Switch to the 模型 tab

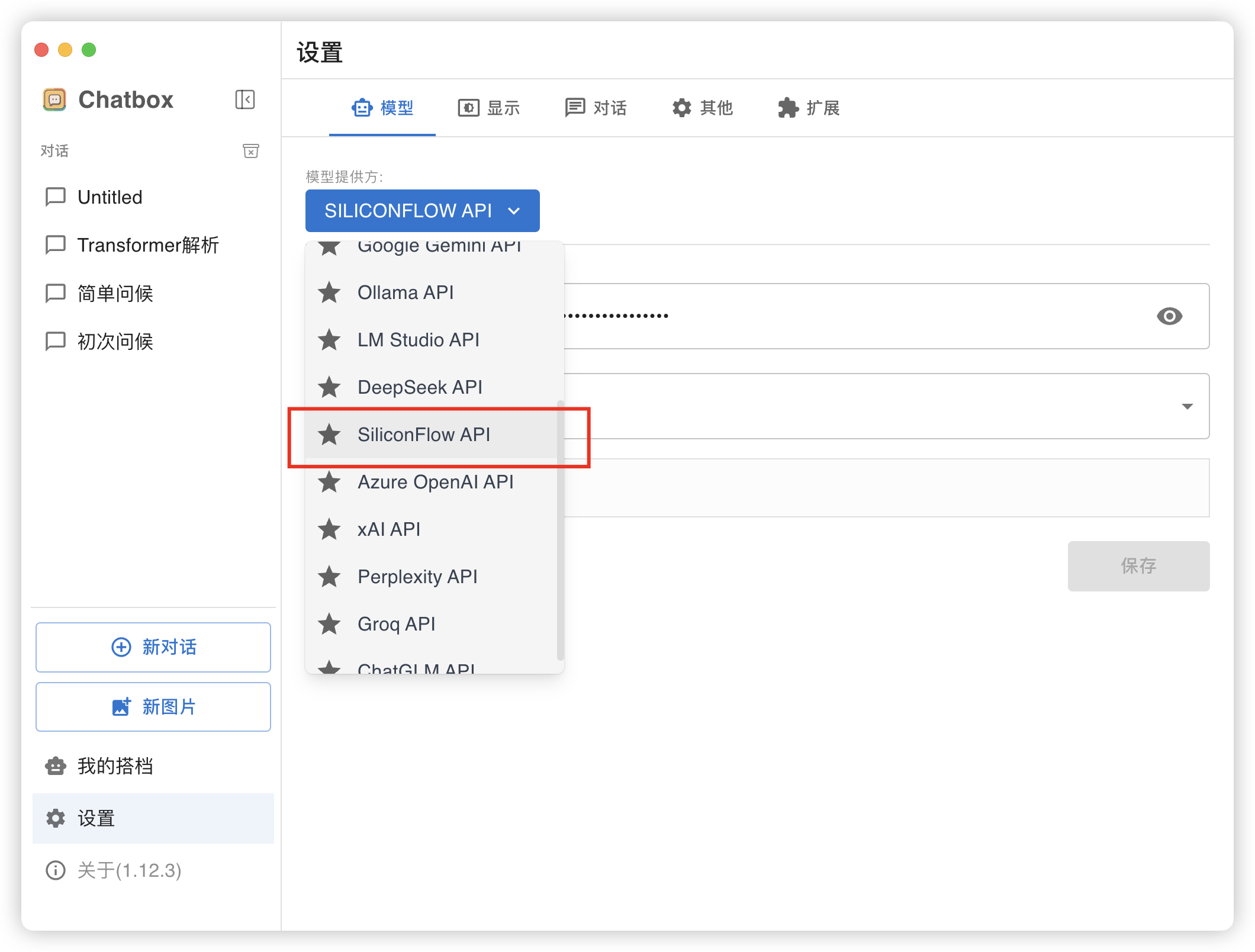pyautogui.click(x=382, y=108)
